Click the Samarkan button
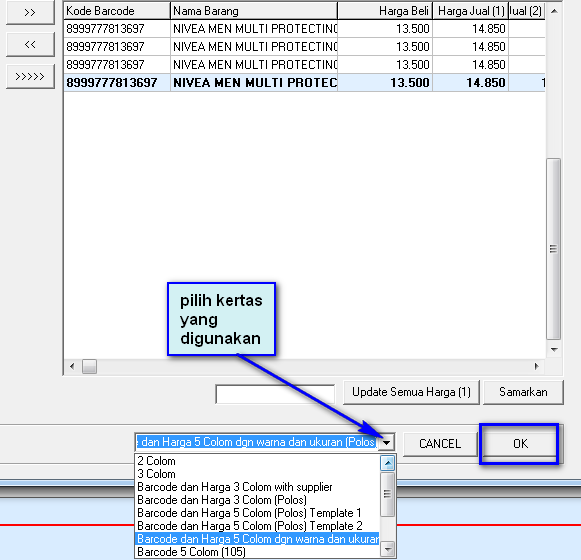This screenshot has width=581, height=560. [x=523, y=392]
